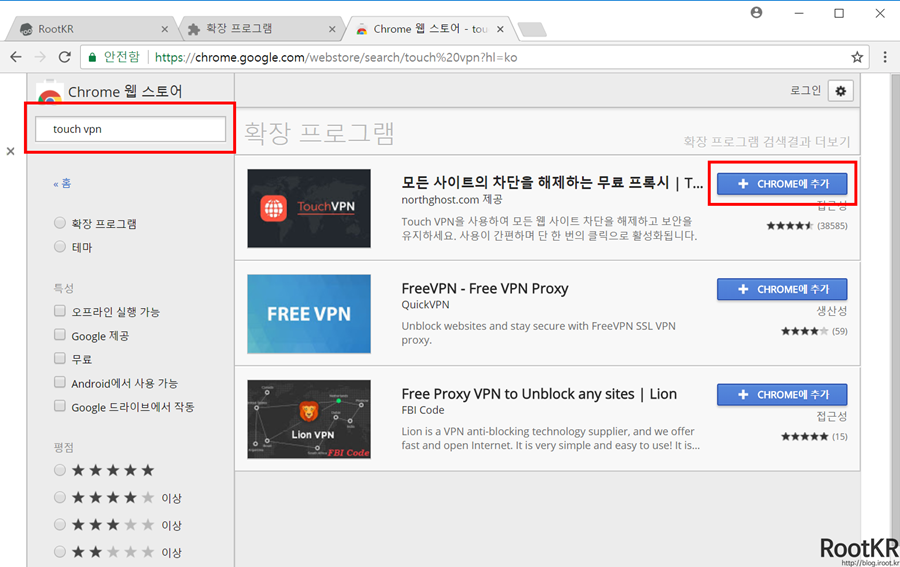900x567 pixels.
Task: Click the user profile icon in the title bar
Action: click(x=757, y=13)
